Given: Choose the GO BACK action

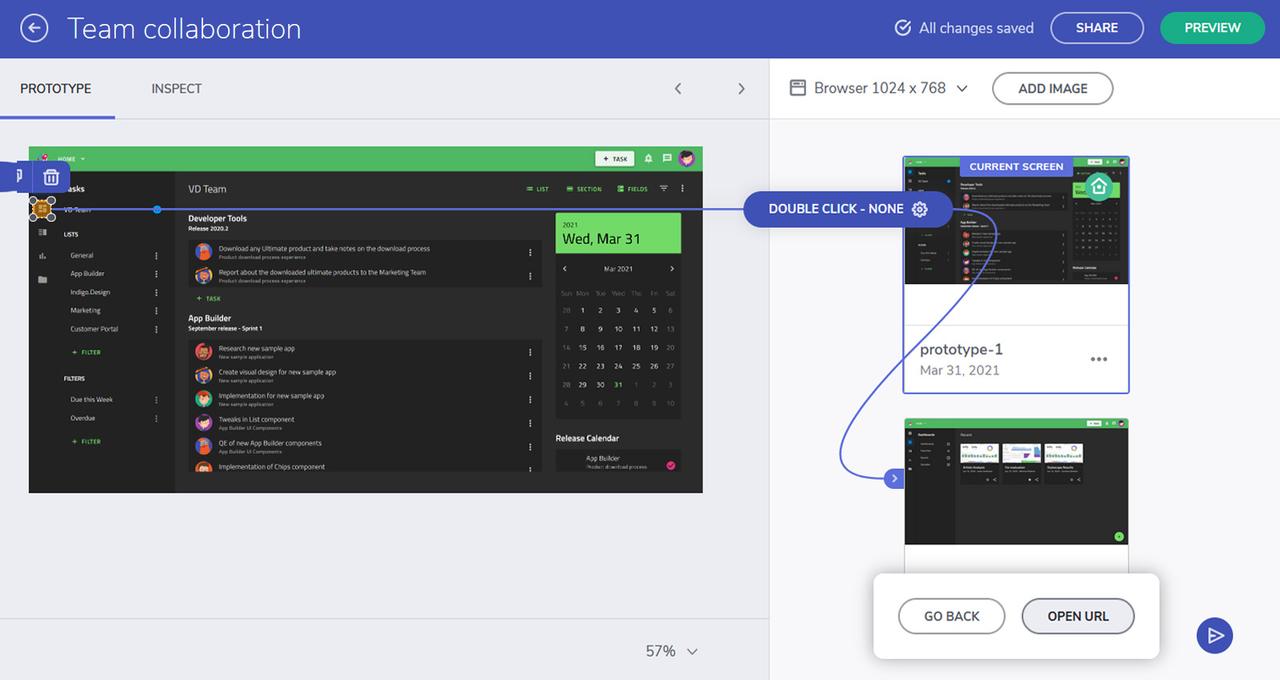Looking at the screenshot, I should coord(952,616).
